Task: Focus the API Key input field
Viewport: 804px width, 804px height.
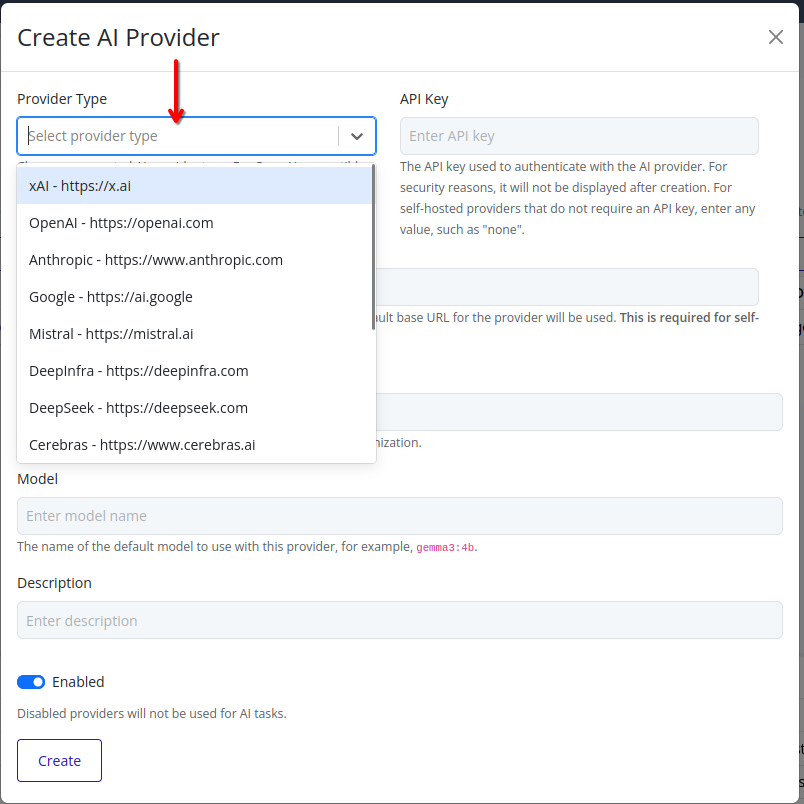Action: tap(579, 135)
